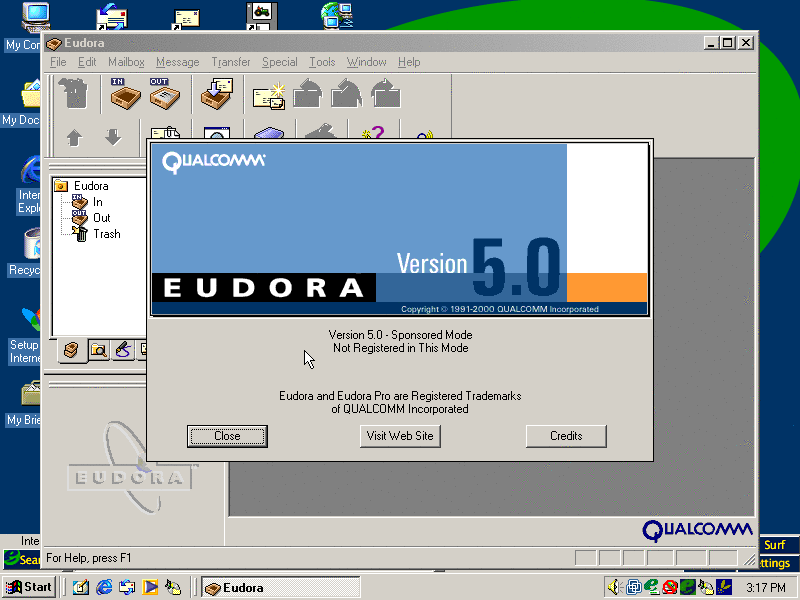Open the File Browser tab icon
This screenshot has height=600, width=800.
[97, 349]
